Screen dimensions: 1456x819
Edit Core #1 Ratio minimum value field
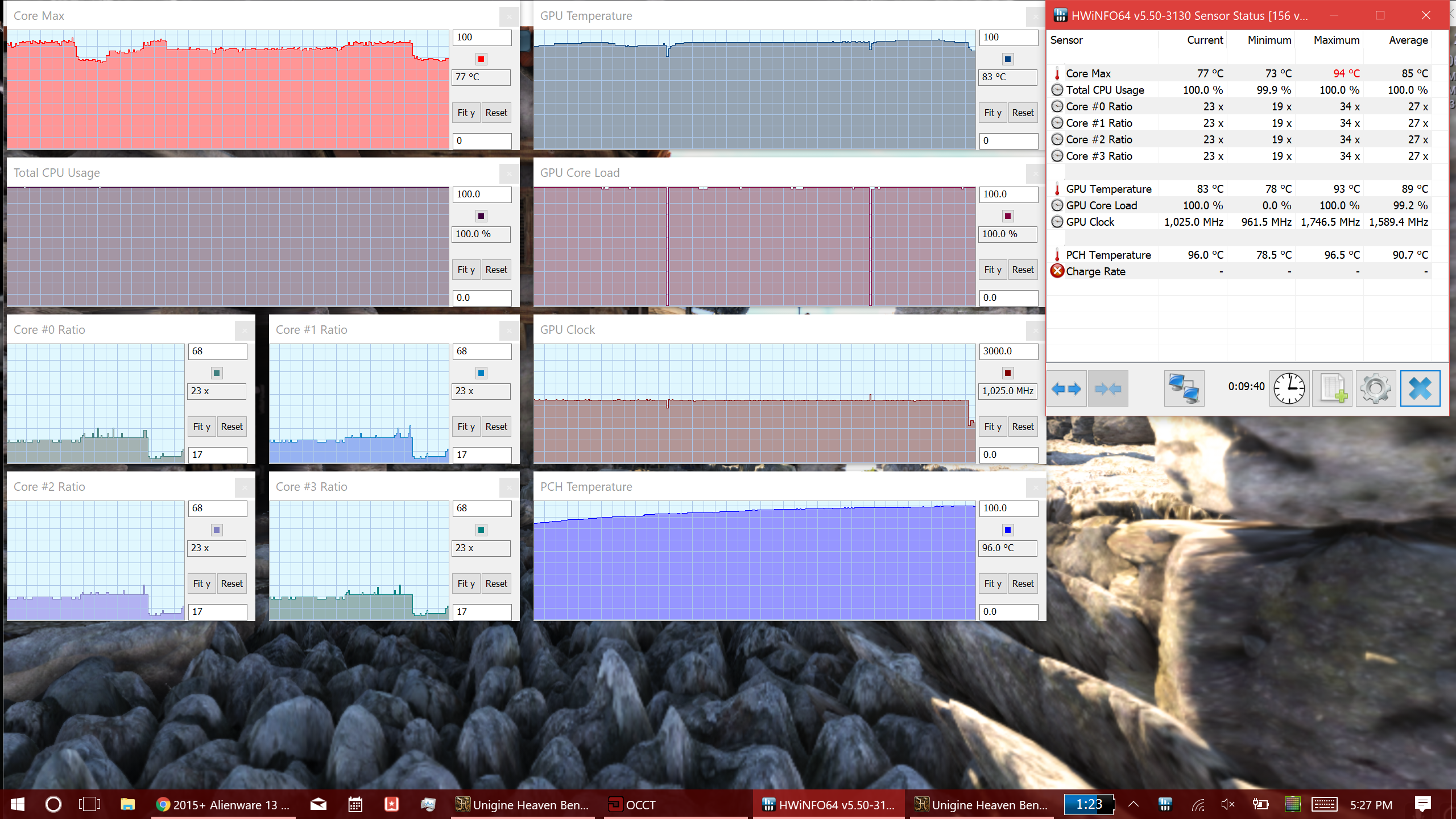pyautogui.click(x=482, y=455)
